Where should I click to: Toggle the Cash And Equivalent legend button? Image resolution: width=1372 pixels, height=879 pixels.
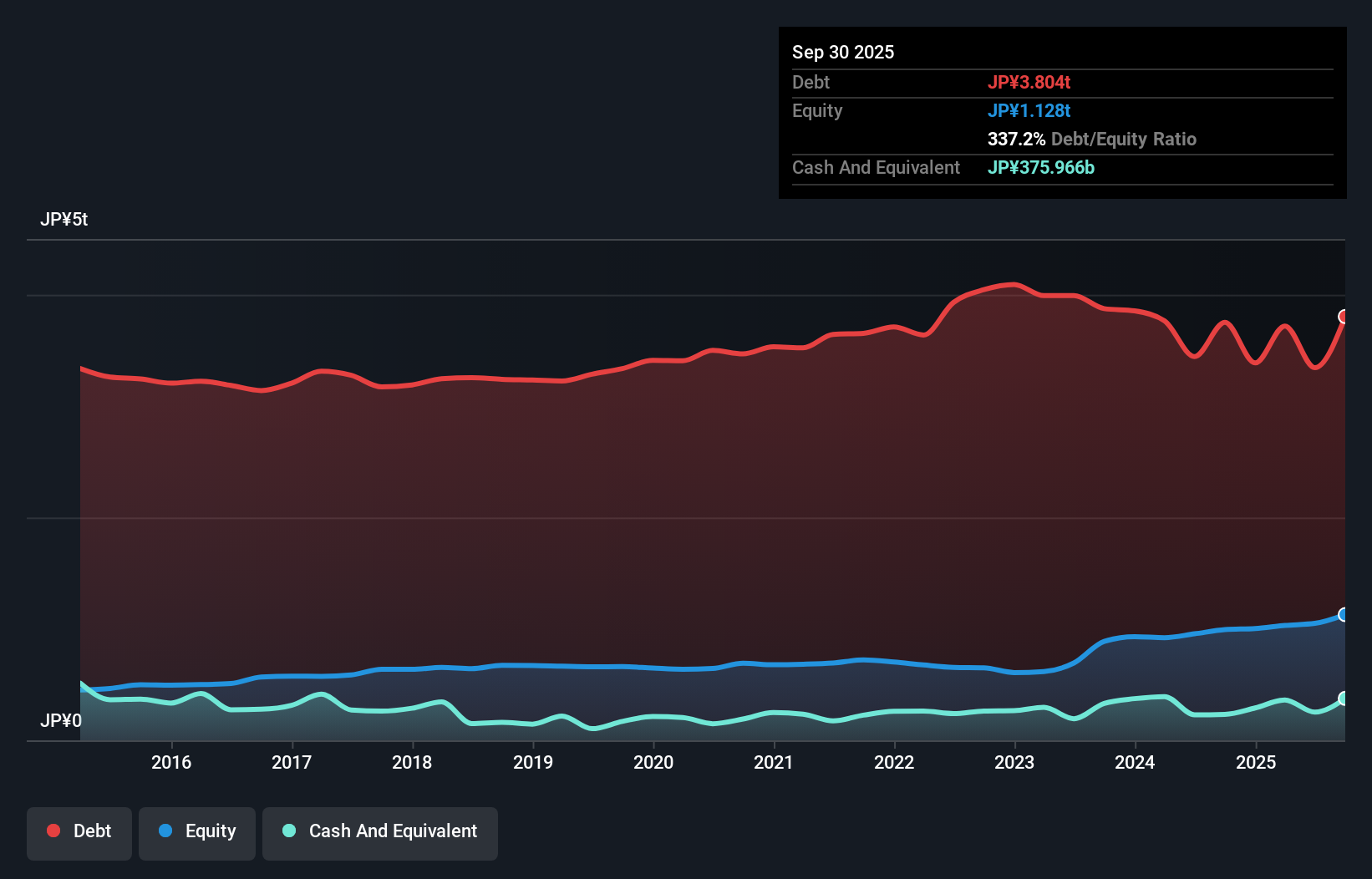(380, 833)
